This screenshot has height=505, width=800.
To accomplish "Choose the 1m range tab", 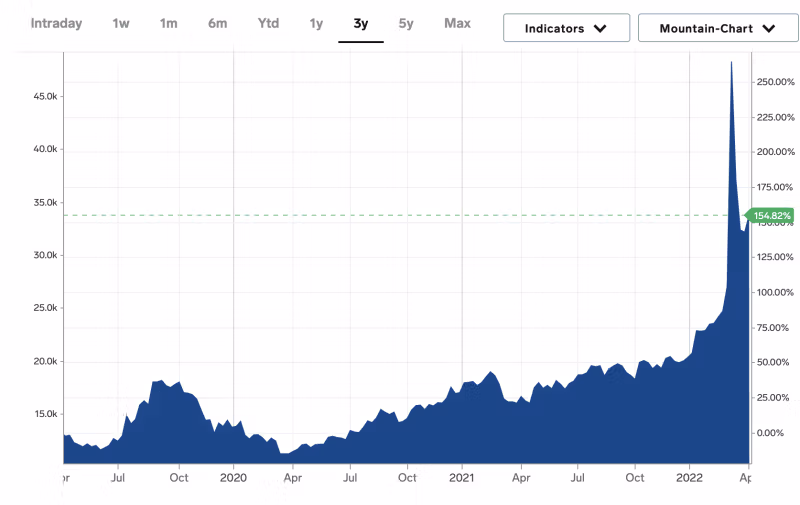I will tap(168, 23).
